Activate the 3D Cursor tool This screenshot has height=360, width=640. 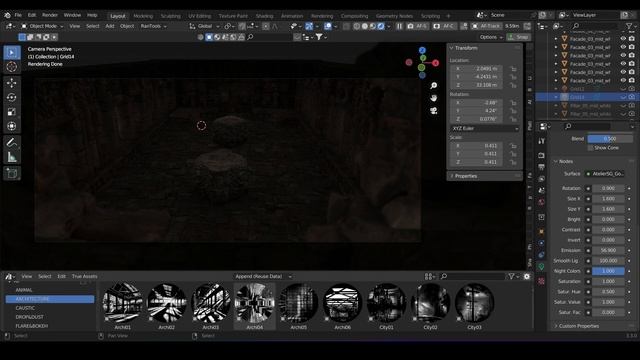point(11,67)
